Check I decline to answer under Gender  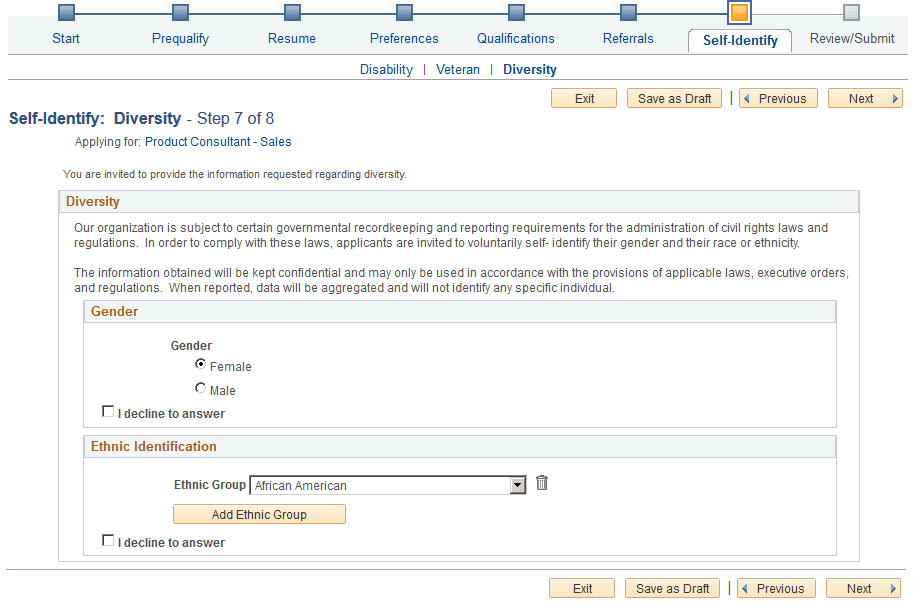[108, 411]
